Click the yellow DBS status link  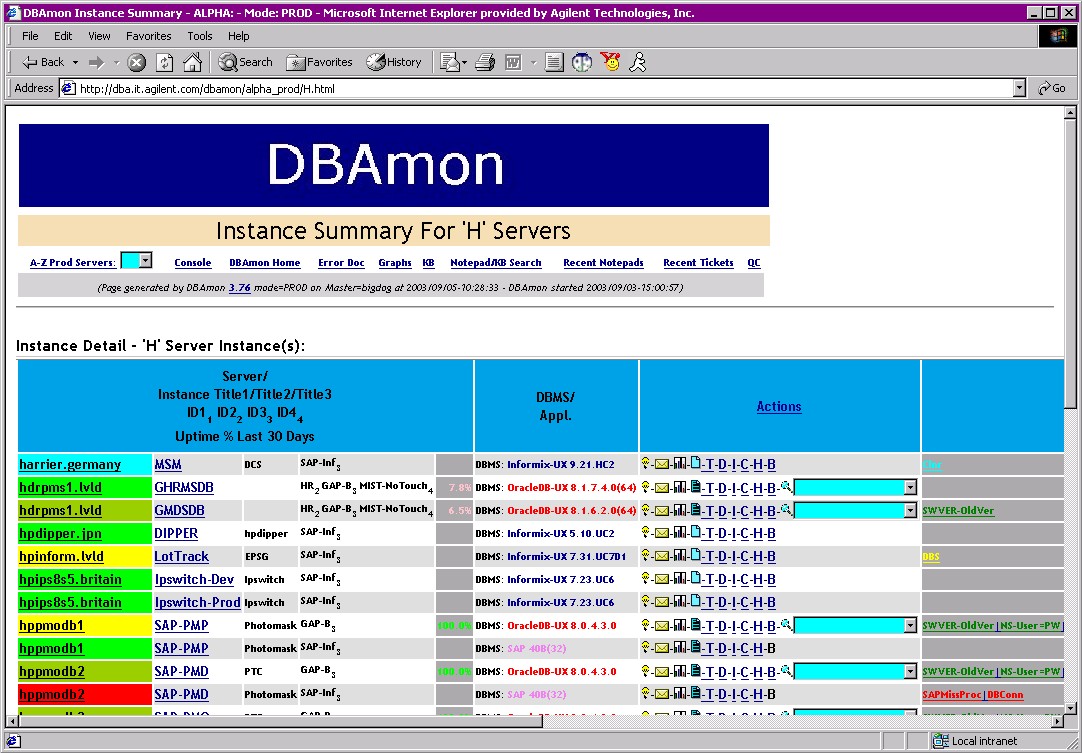(x=931, y=556)
